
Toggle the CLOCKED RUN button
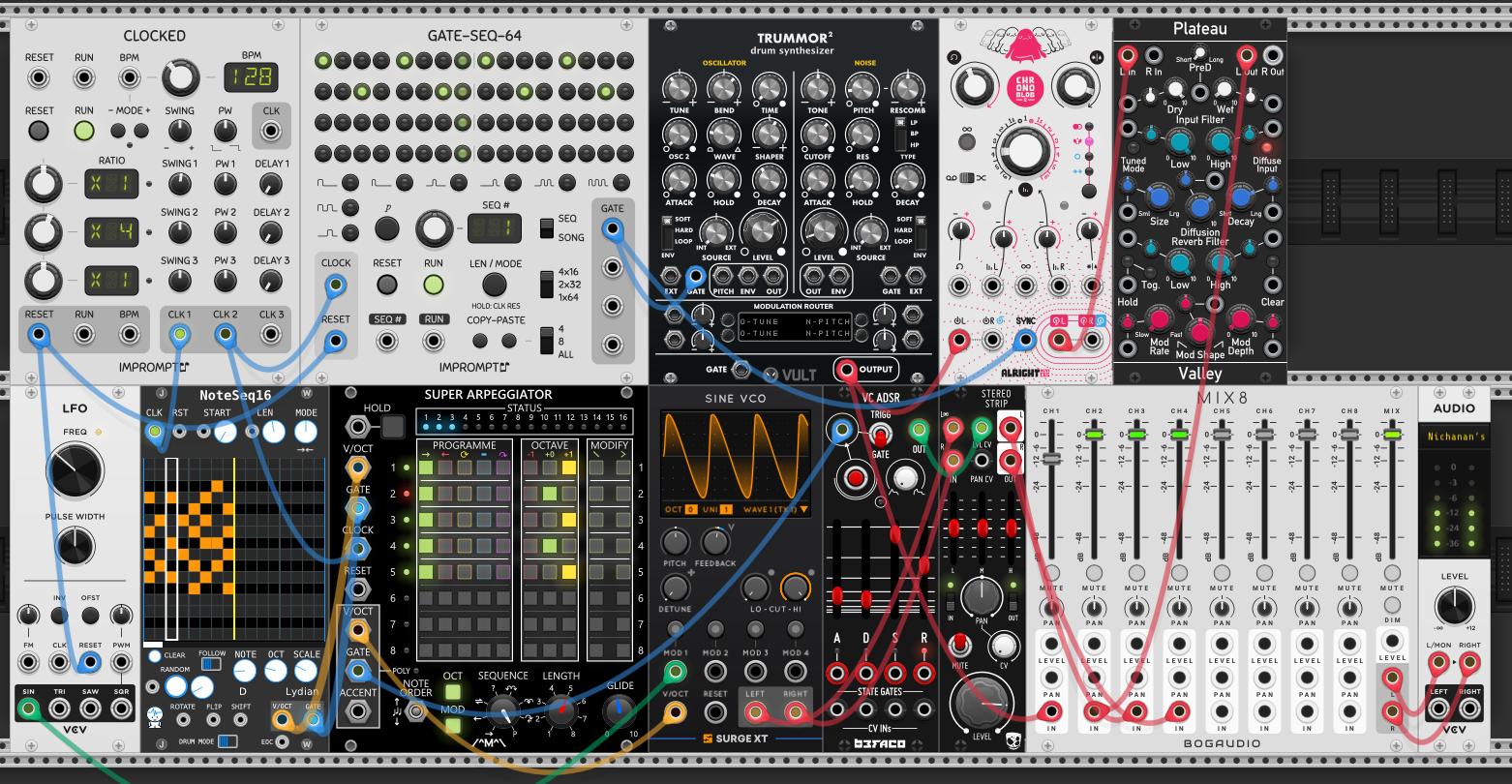pyautogui.click(x=84, y=131)
